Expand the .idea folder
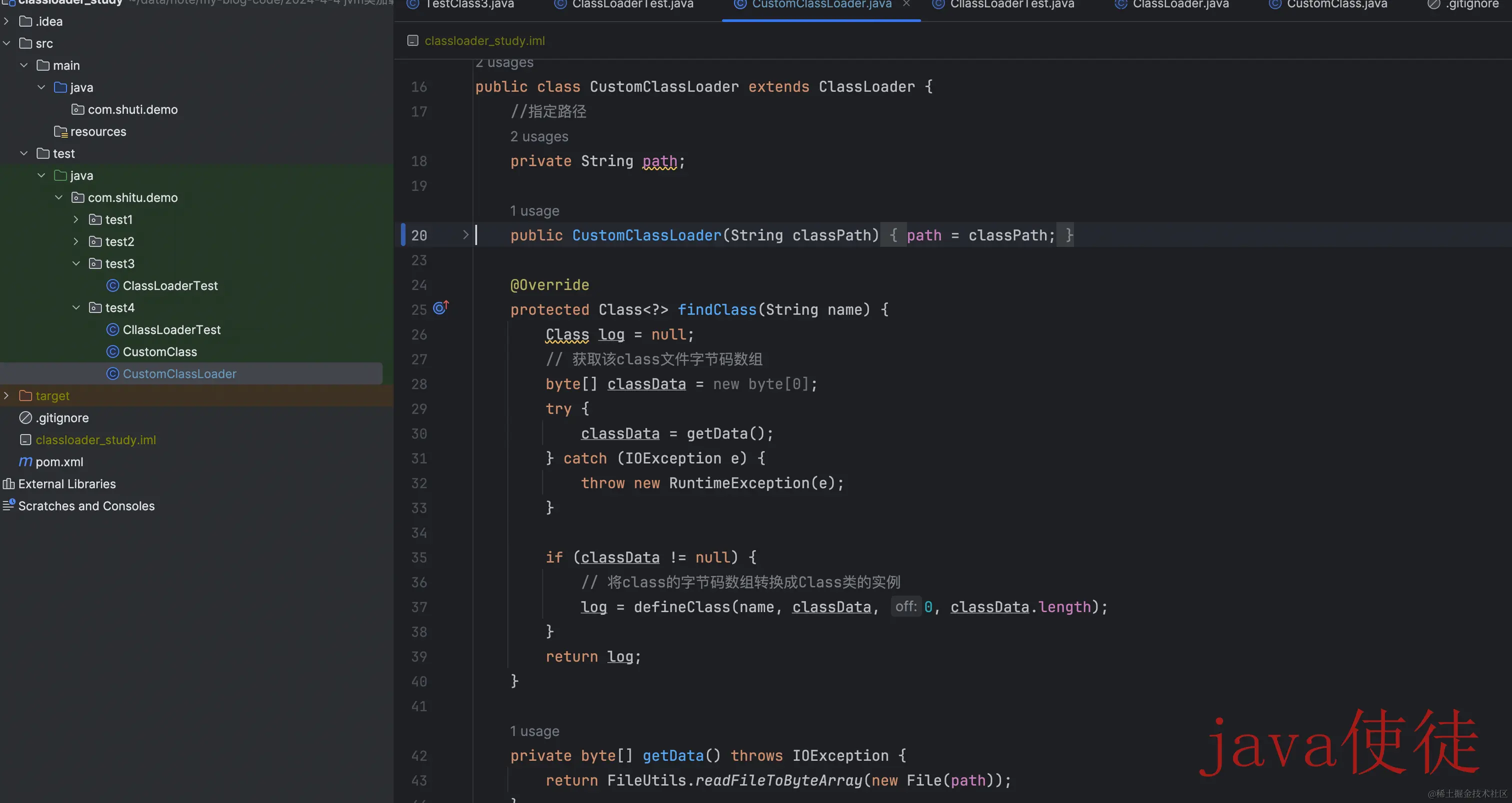The width and height of the screenshot is (1512, 803). (x=6, y=21)
